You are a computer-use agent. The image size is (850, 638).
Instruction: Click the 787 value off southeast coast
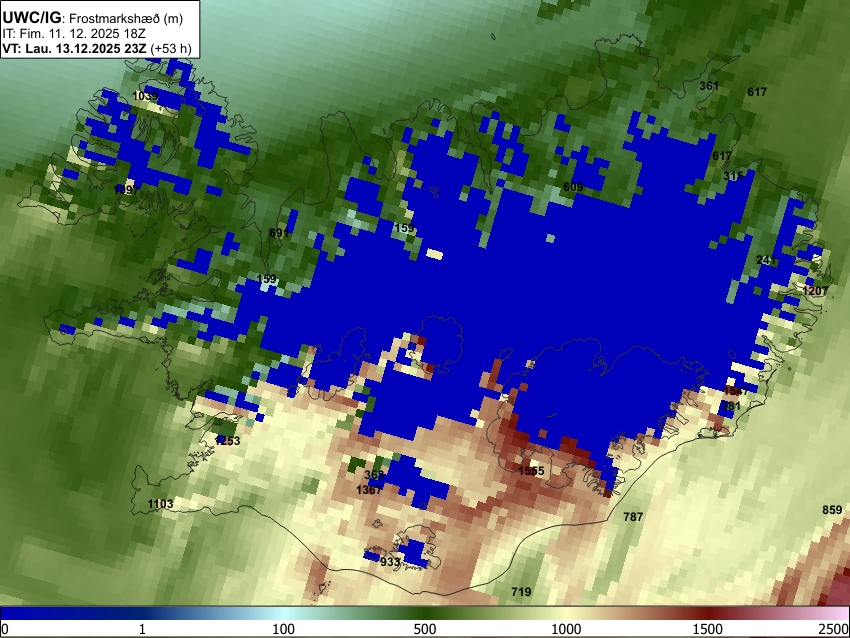[633, 517]
